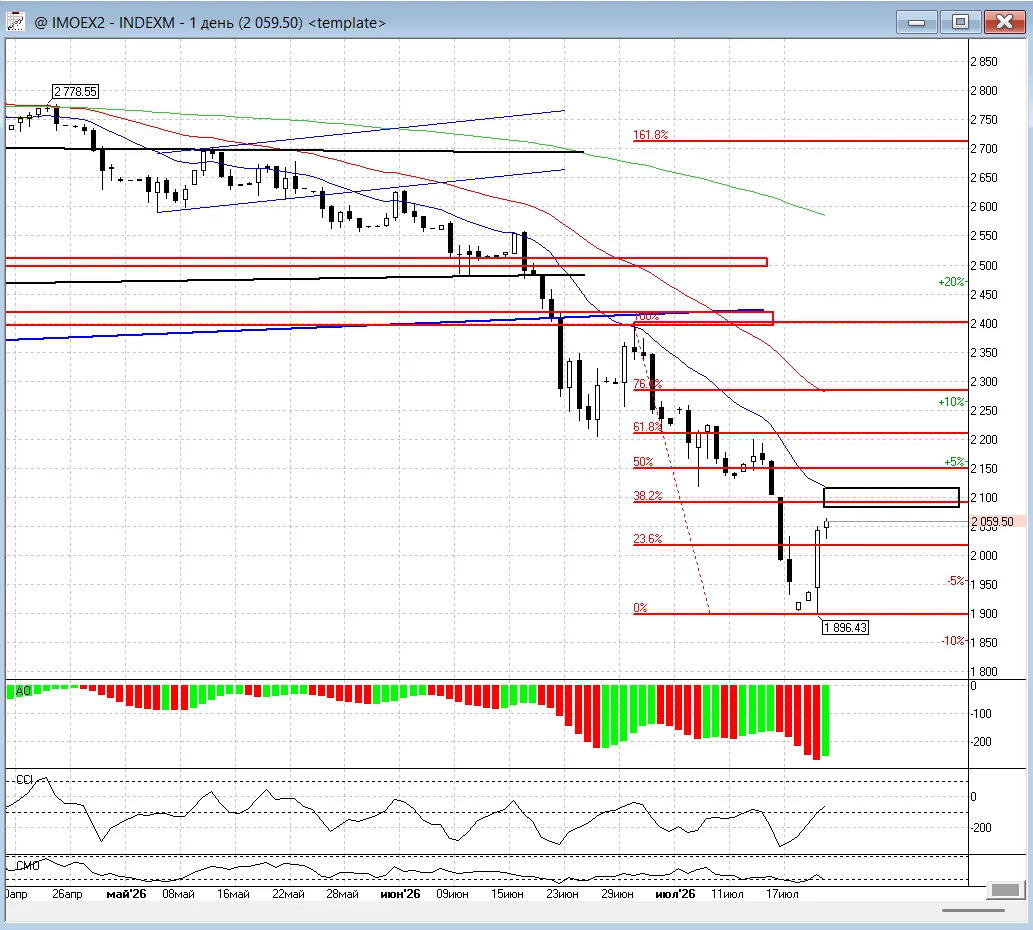Select the 161.8% Fibonacci level label
The height and width of the screenshot is (930, 1033).
(x=650, y=134)
